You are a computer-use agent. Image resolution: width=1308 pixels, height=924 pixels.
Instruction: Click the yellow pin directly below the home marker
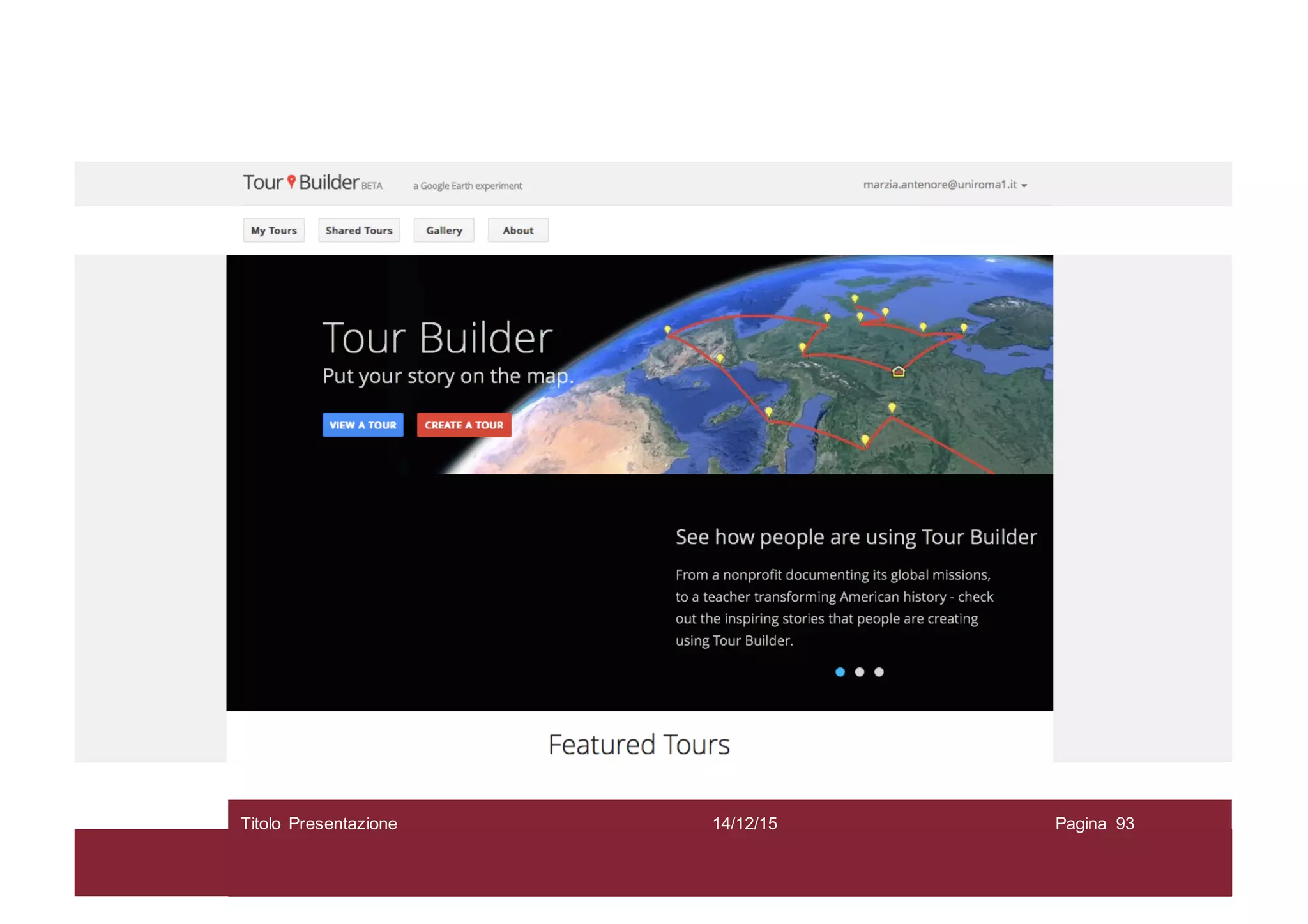[892, 407]
